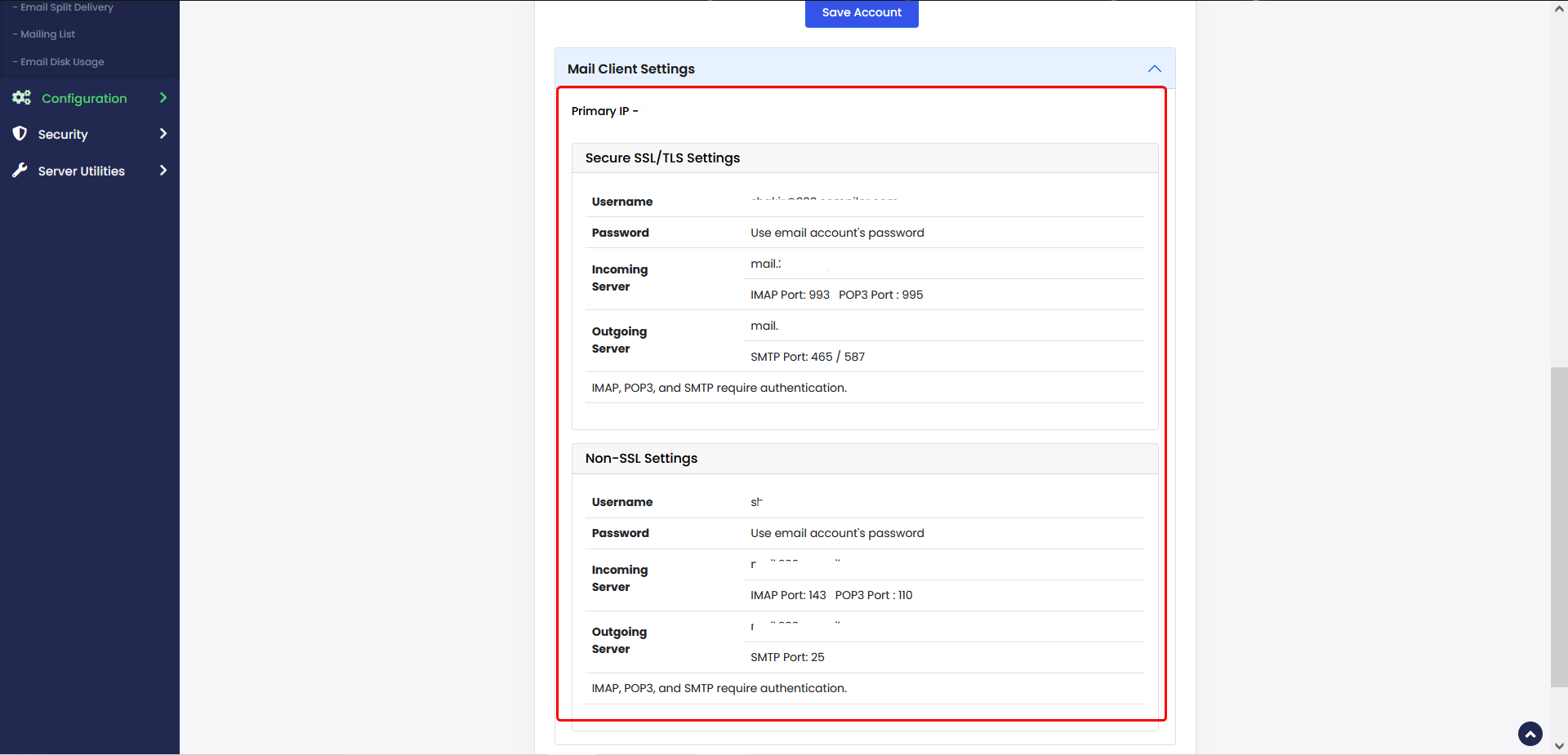Click IMAP Port: 993 text
This screenshot has height=755, width=1568.
pyautogui.click(x=790, y=295)
